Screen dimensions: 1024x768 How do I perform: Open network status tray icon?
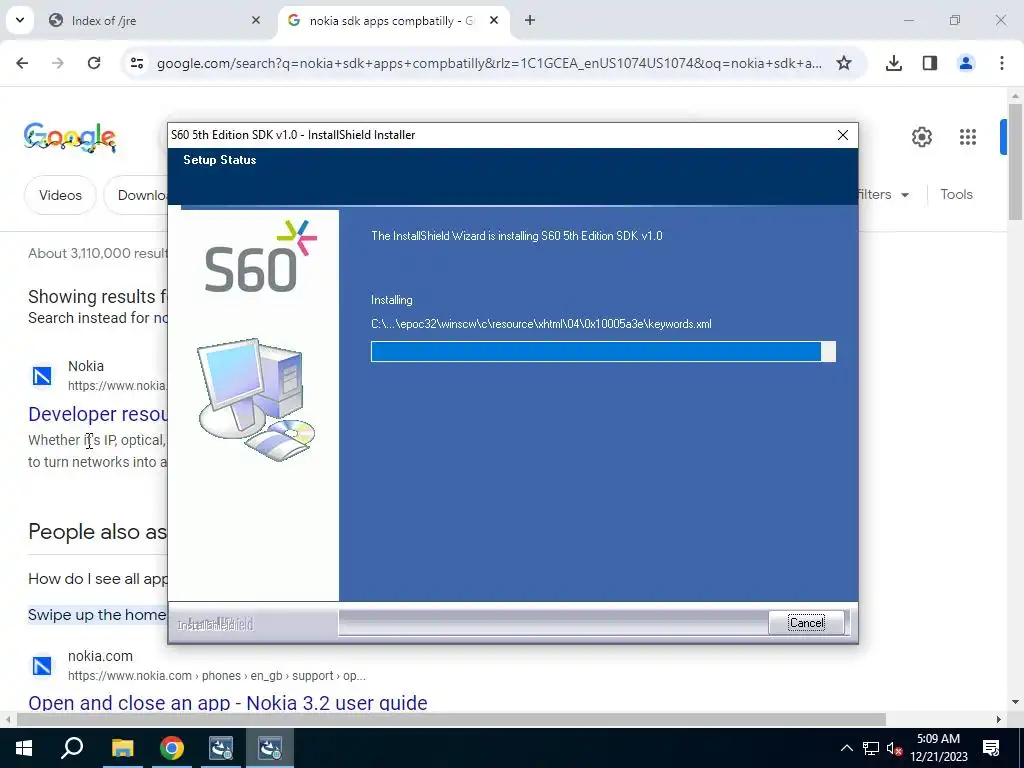[x=871, y=748]
